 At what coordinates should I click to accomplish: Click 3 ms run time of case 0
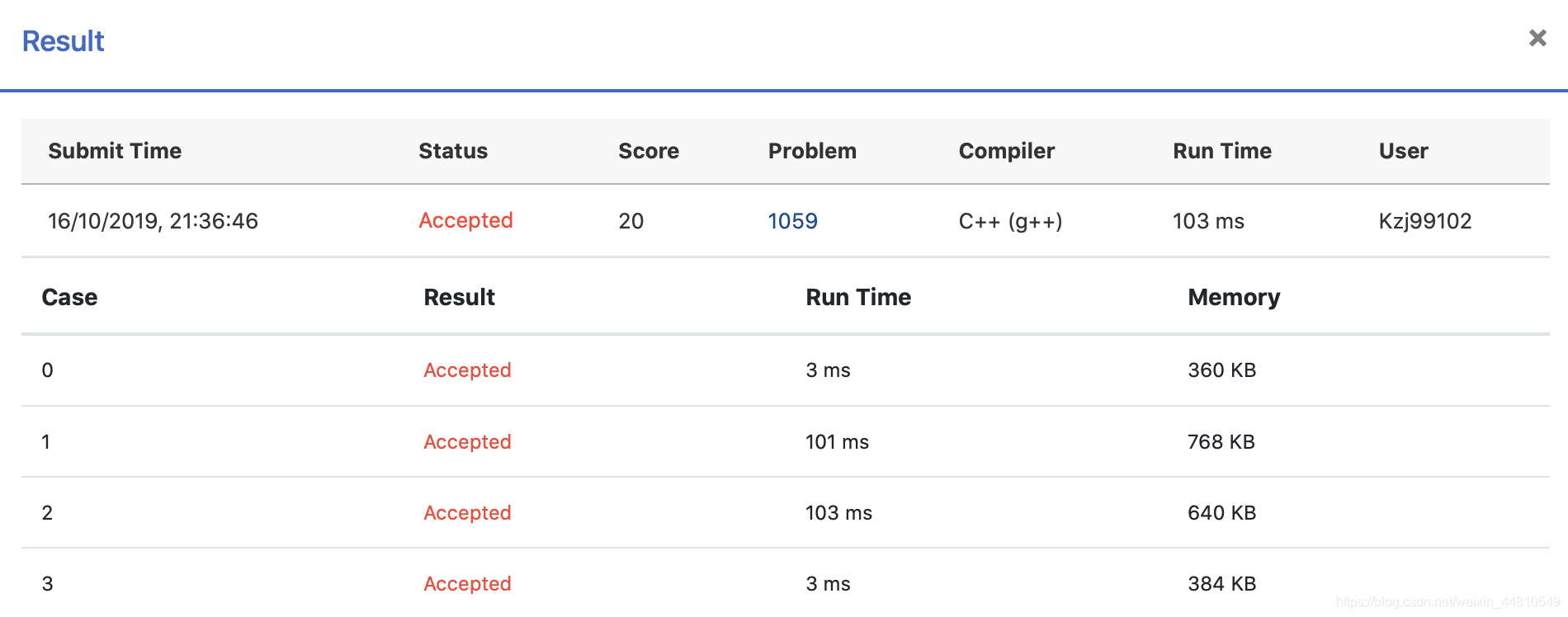pyautogui.click(x=828, y=370)
